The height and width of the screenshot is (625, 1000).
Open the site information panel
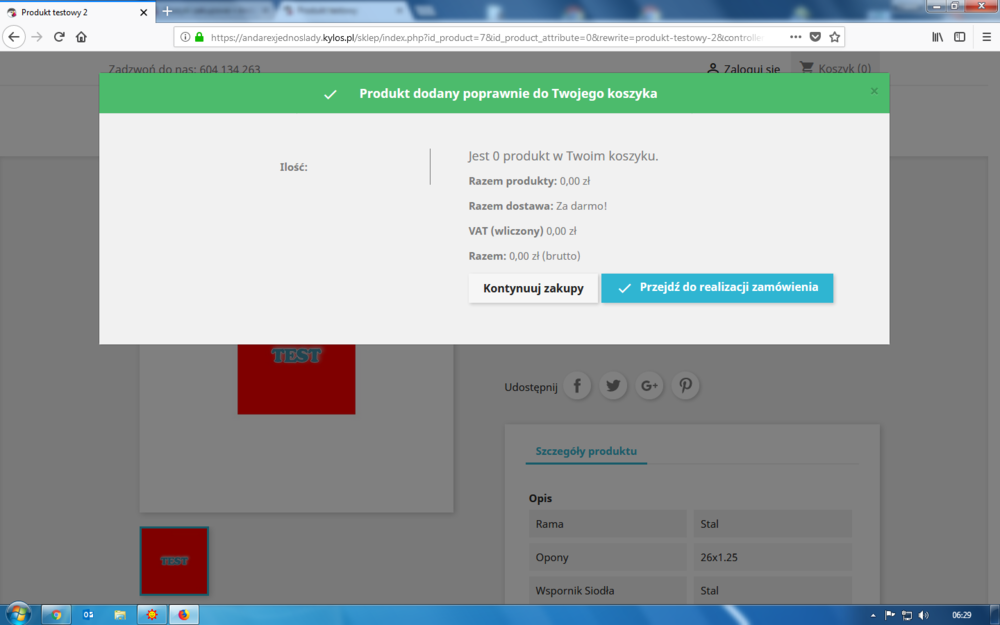[x=185, y=36]
